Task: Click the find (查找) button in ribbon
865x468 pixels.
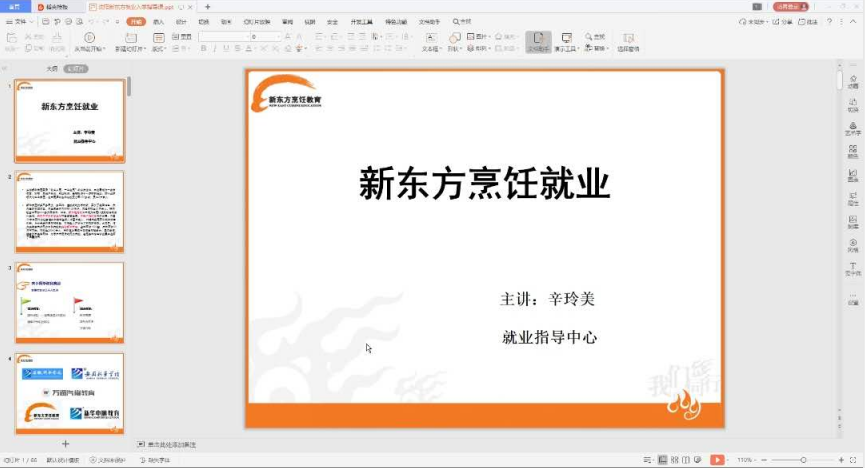Action: [x=595, y=36]
